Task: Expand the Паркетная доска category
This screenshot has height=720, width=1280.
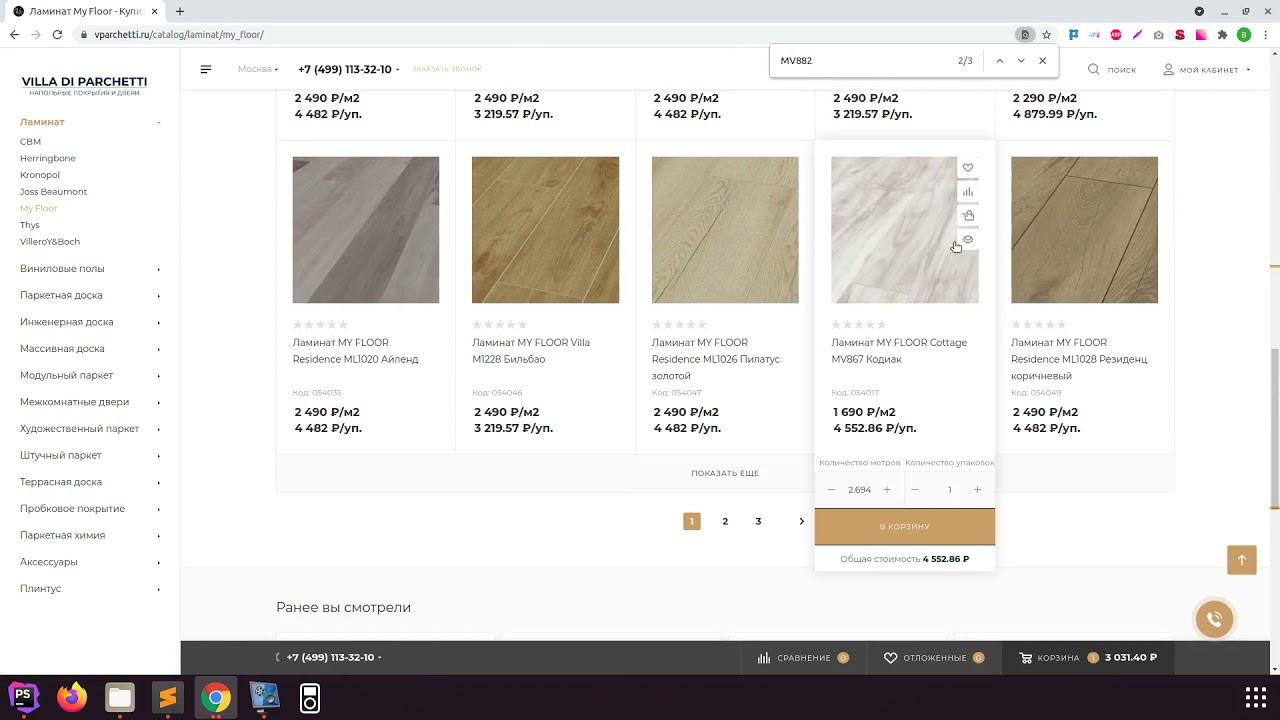Action: (x=158, y=296)
